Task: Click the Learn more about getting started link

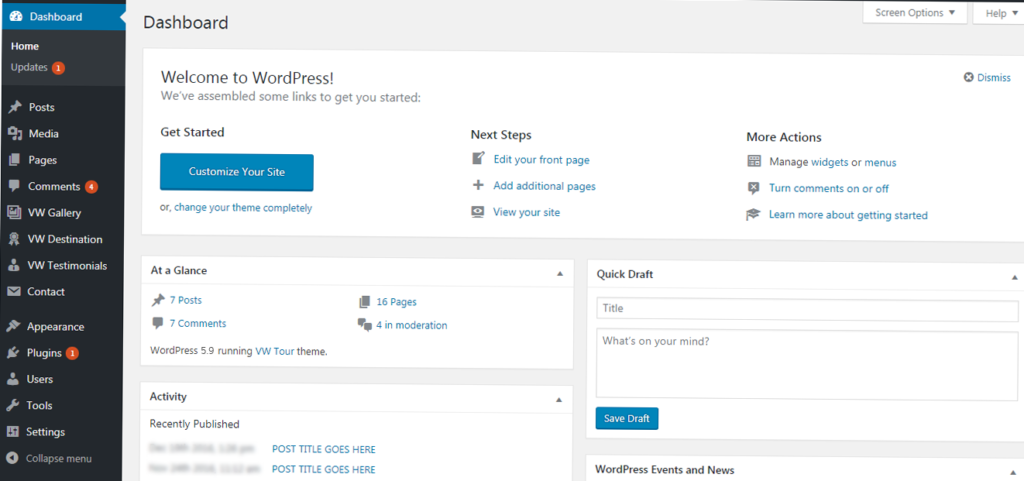Action: point(848,215)
